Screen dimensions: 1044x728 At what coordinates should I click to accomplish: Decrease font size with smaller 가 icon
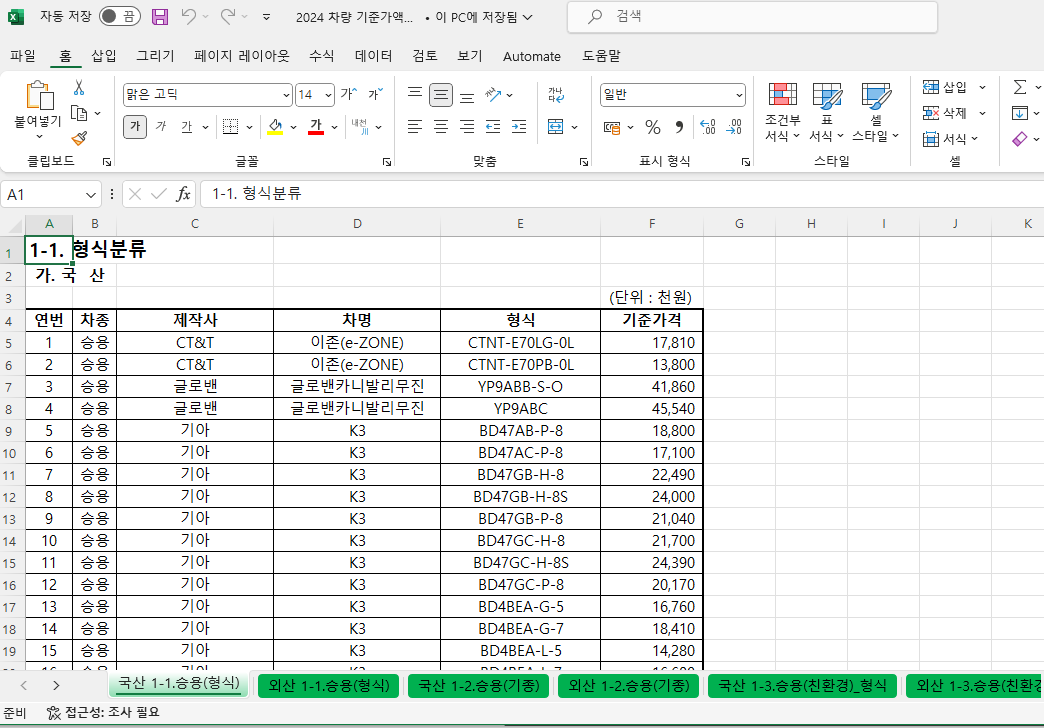point(376,95)
